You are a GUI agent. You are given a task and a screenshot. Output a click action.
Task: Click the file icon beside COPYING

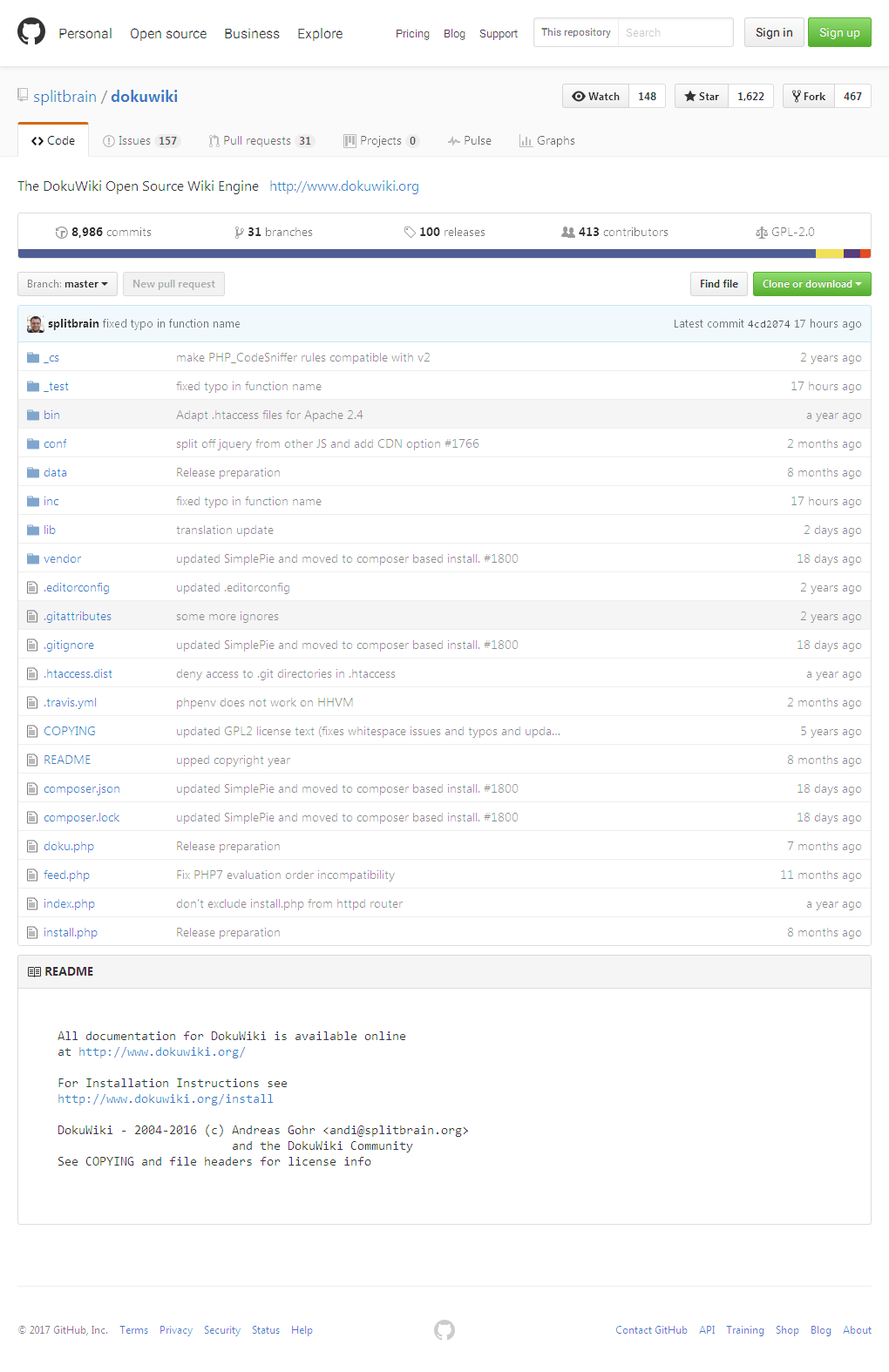[32, 731]
